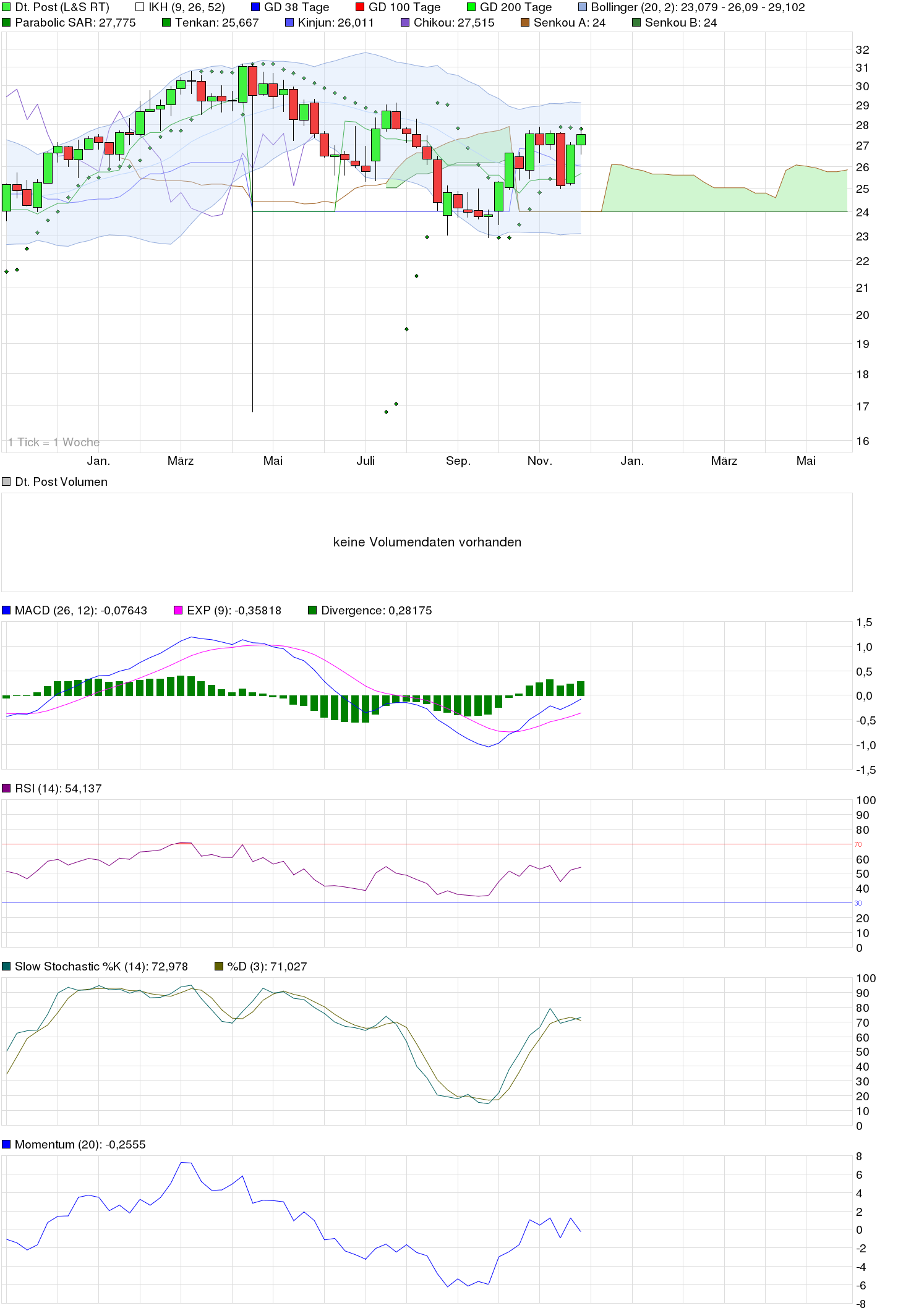Select the red GD 100 Tage swatch

click(360, 7)
